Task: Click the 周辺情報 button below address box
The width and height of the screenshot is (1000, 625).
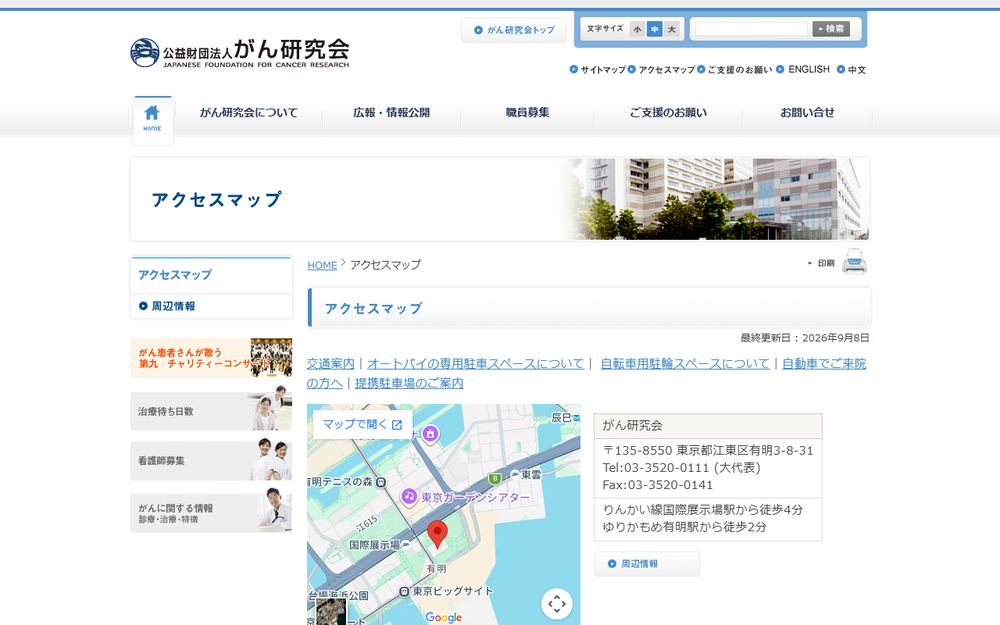Action: tap(647, 564)
